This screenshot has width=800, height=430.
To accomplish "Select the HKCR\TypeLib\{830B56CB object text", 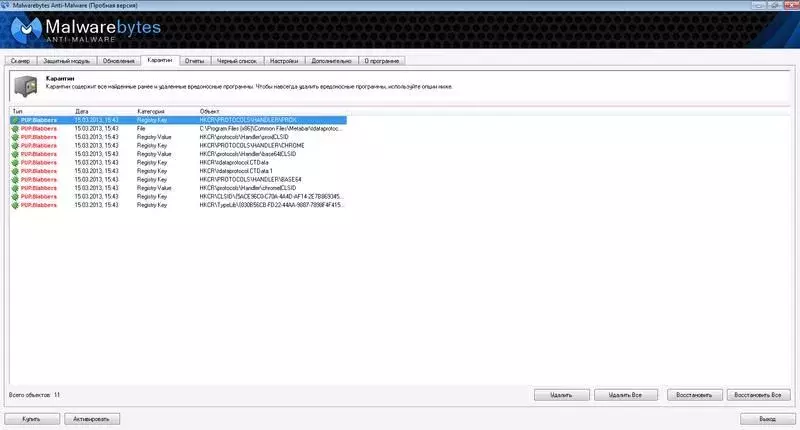I will click(271, 205).
